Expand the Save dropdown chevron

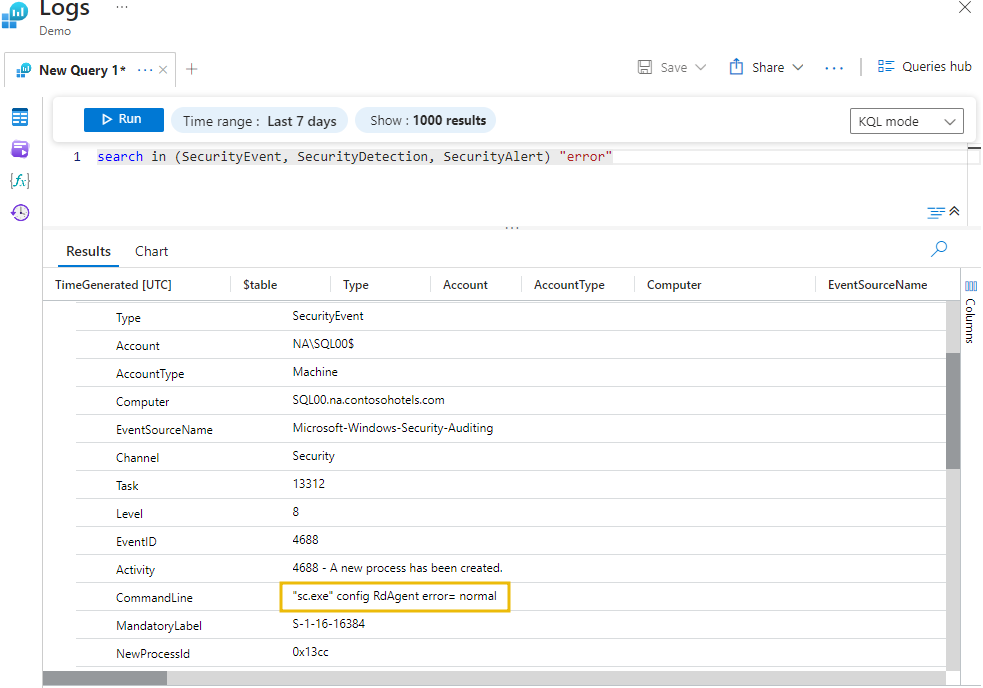(701, 67)
